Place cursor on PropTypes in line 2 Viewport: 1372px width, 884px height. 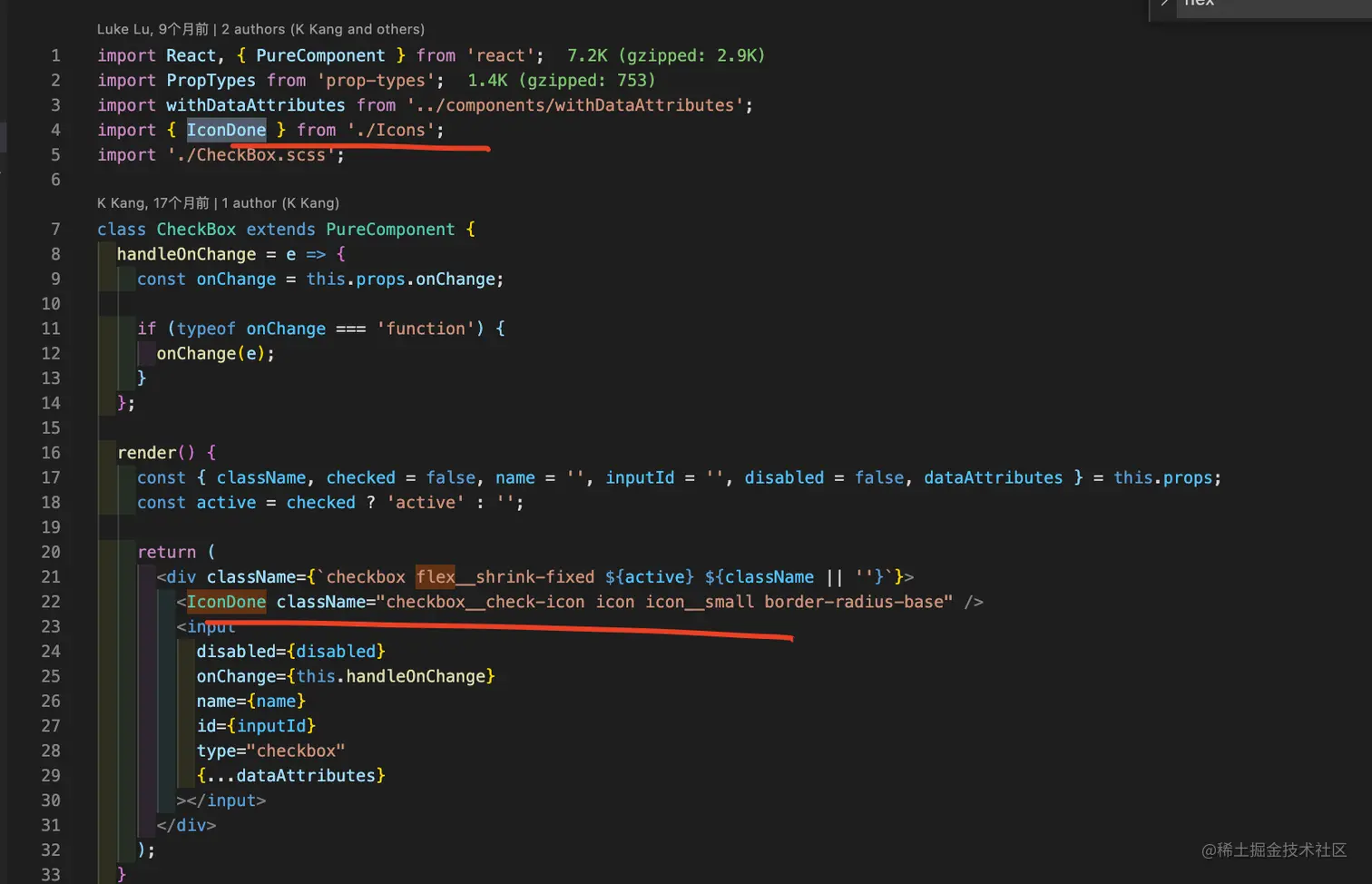coord(211,80)
